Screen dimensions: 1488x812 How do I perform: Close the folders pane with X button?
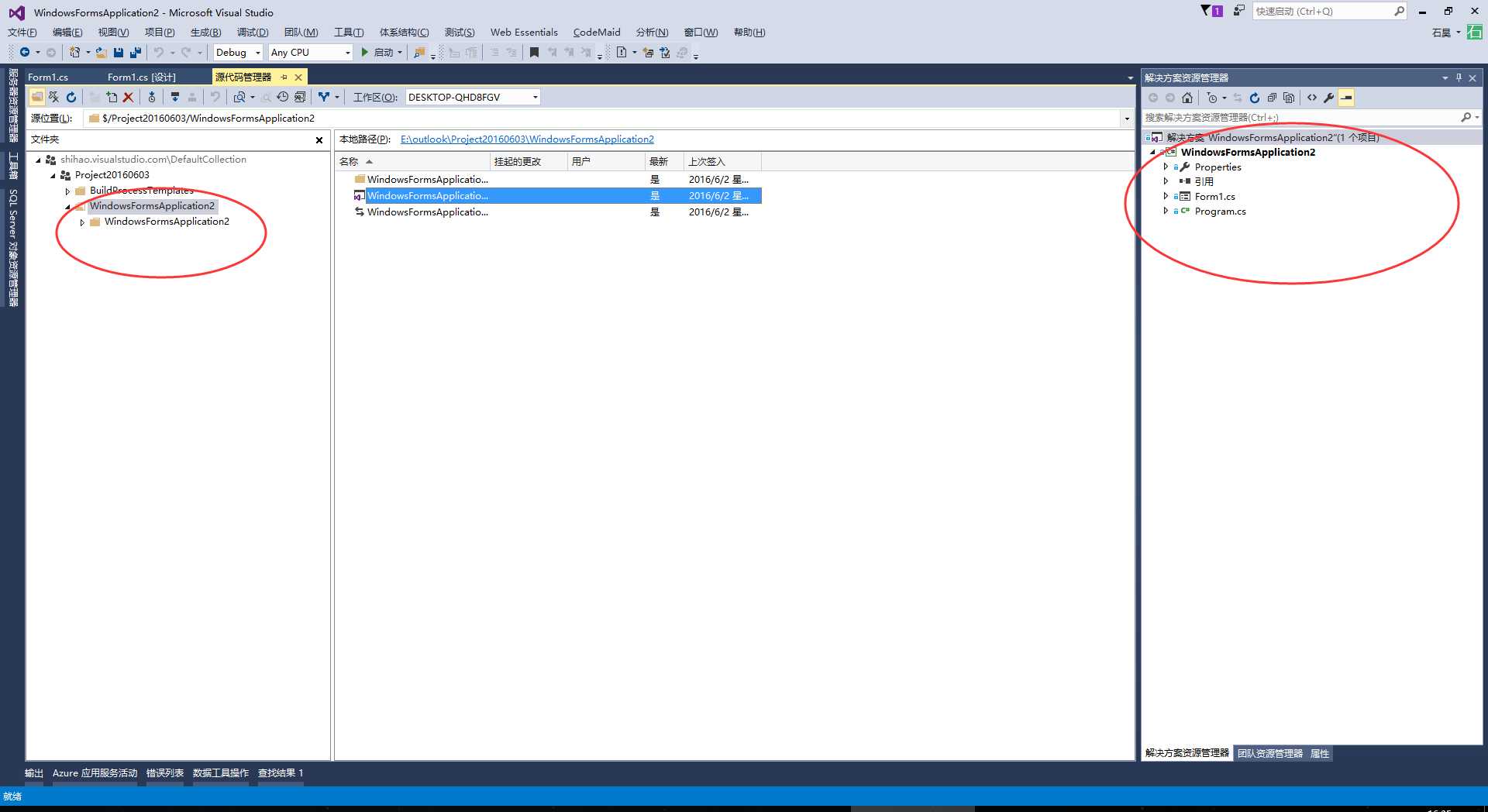coord(319,140)
